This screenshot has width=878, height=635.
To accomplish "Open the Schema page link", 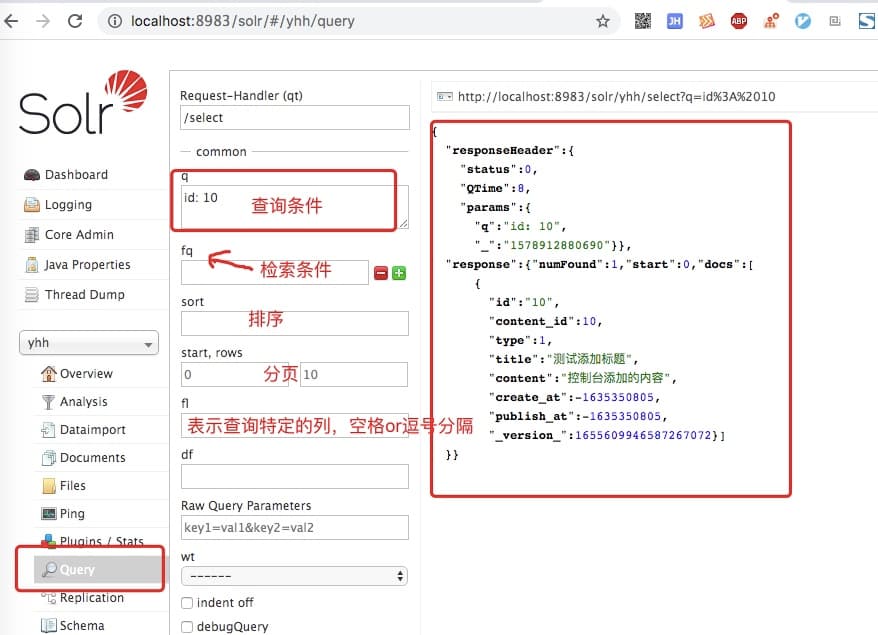I will coord(82,625).
